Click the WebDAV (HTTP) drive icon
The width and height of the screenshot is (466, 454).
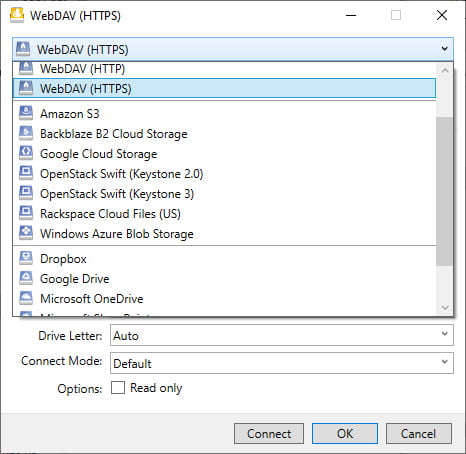pos(26,68)
